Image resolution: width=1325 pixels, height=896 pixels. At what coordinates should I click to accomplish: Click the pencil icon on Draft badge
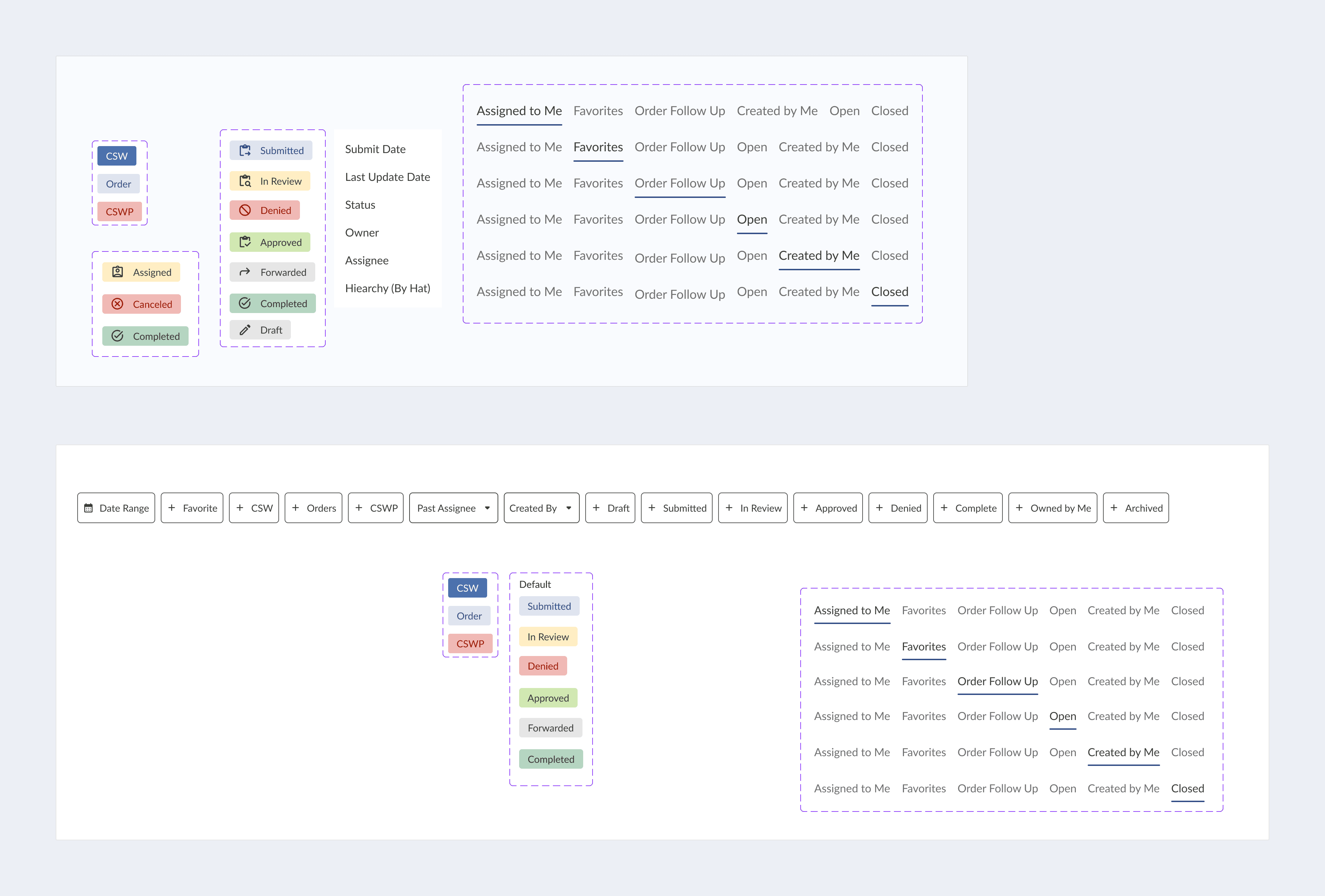pos(245,330)
